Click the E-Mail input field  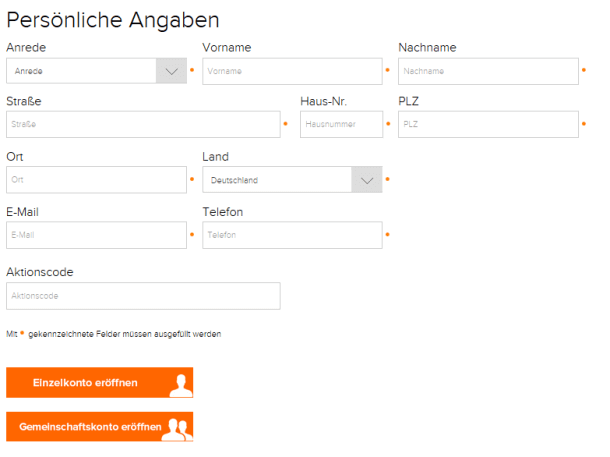pyautogui.click(x=96, y=235)
